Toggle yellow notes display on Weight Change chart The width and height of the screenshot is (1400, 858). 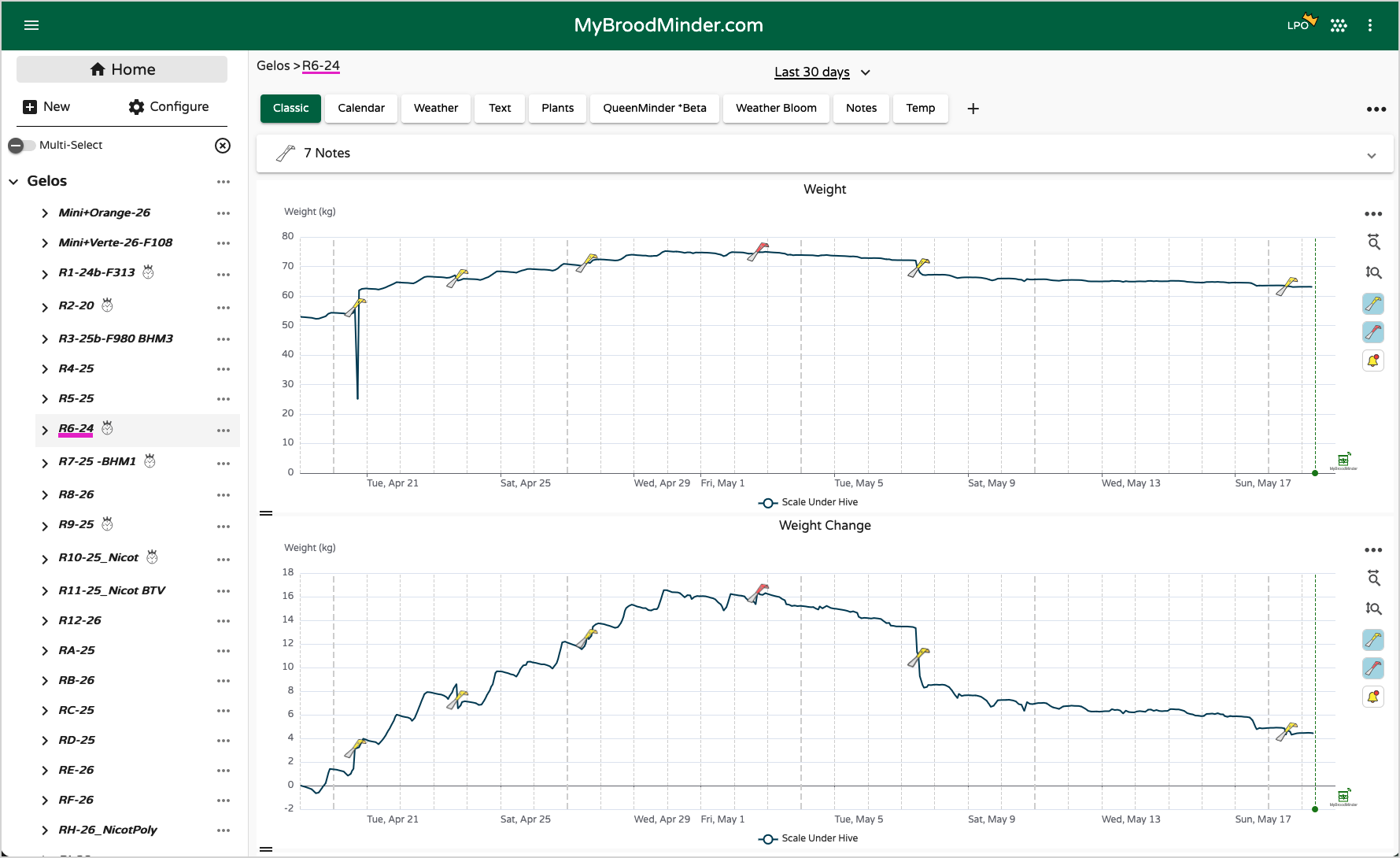[1373, 640]
